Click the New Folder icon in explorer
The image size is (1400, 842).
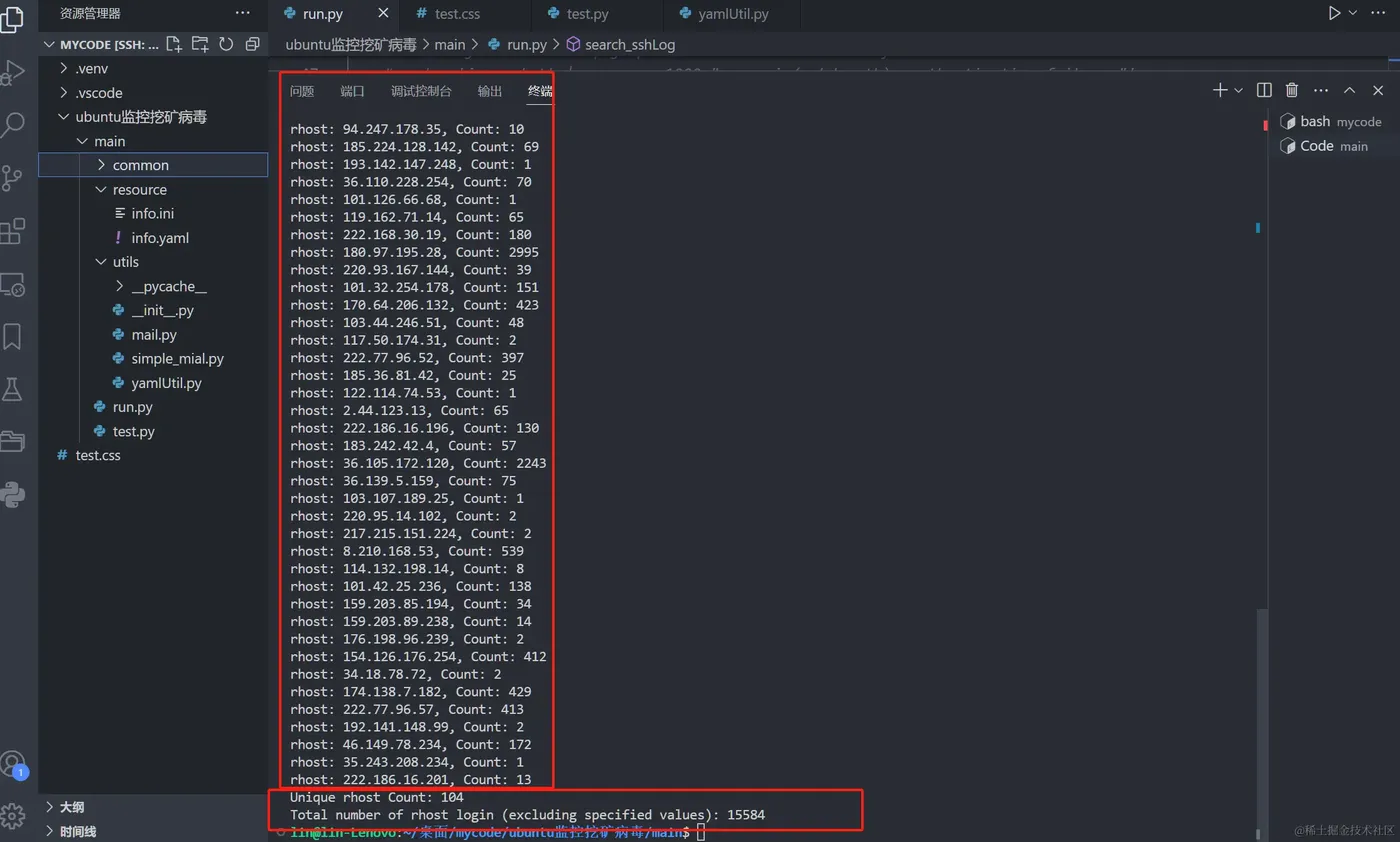[x=200, y=44]
